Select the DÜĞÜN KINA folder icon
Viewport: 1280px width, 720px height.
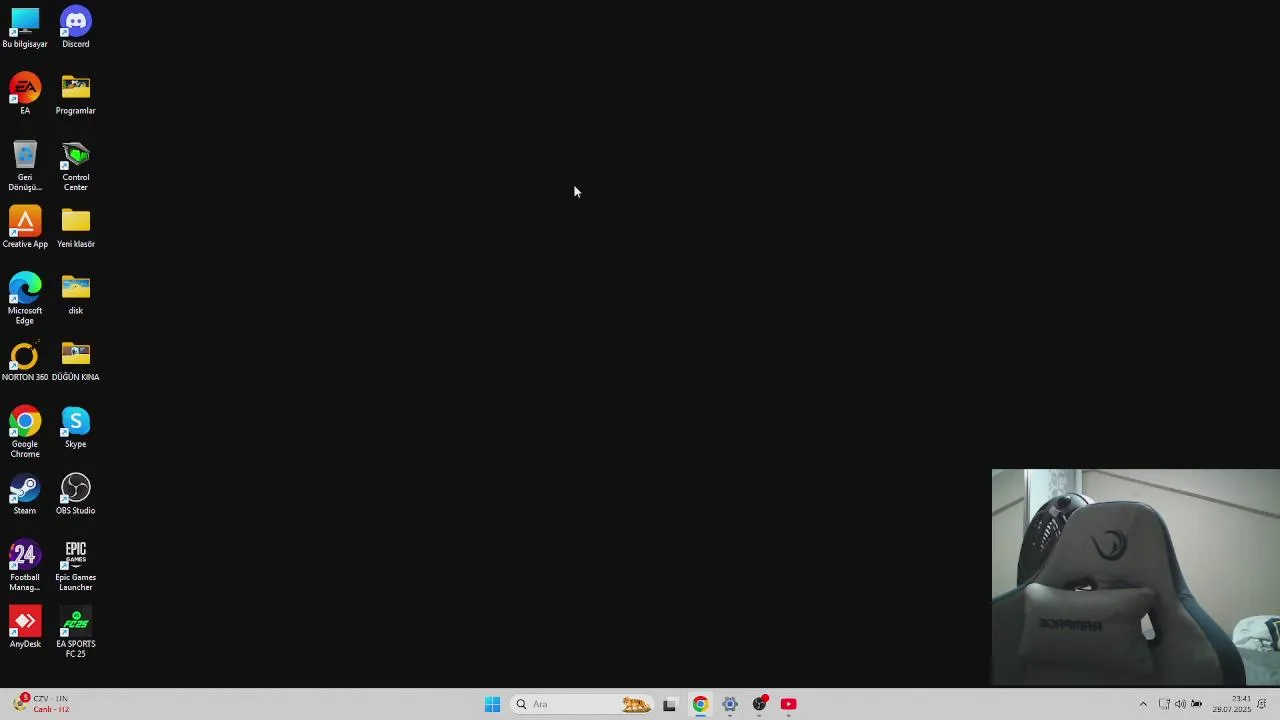[x=76, y=361]
